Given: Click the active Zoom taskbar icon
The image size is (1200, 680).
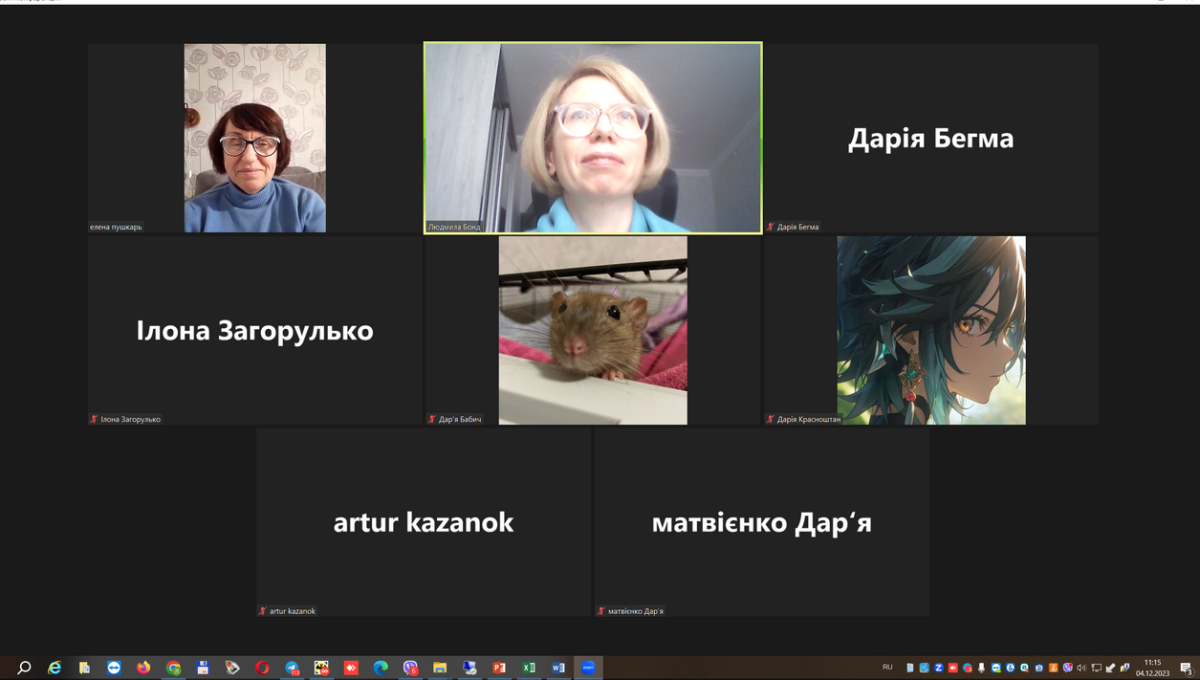Looking at the screenshot, I should coord(588,668).
